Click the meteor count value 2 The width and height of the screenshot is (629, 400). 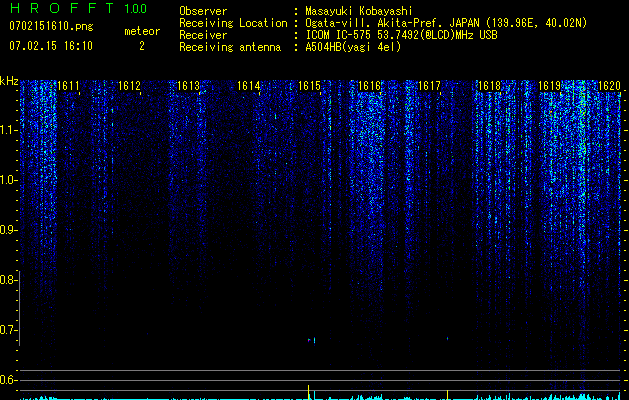tap(142, 46)
